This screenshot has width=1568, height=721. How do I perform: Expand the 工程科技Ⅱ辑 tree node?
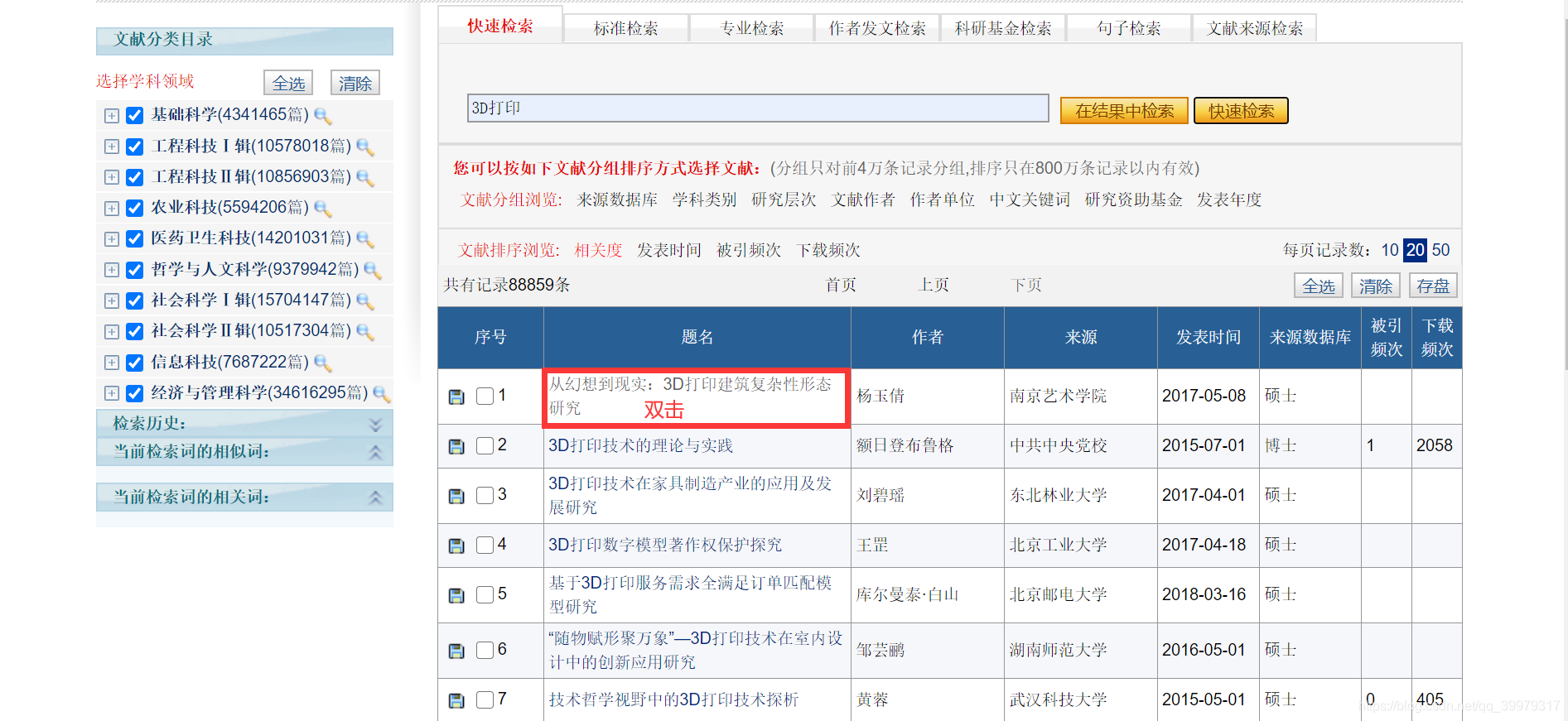click(x=112, y=177)
